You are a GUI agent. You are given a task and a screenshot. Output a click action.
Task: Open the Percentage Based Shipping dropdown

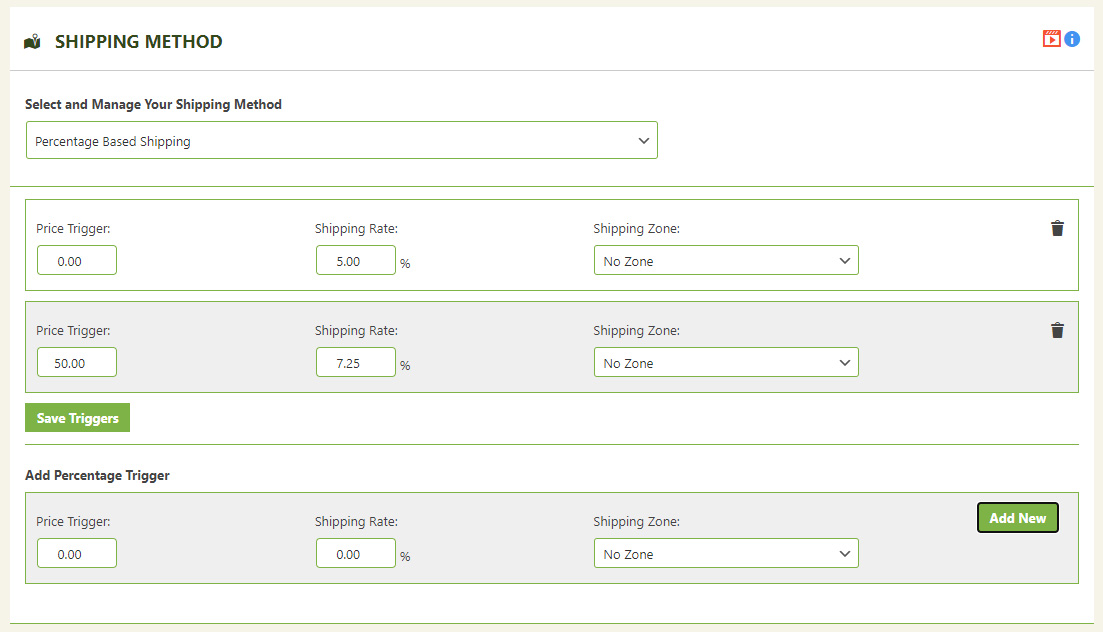coord(341,141)
